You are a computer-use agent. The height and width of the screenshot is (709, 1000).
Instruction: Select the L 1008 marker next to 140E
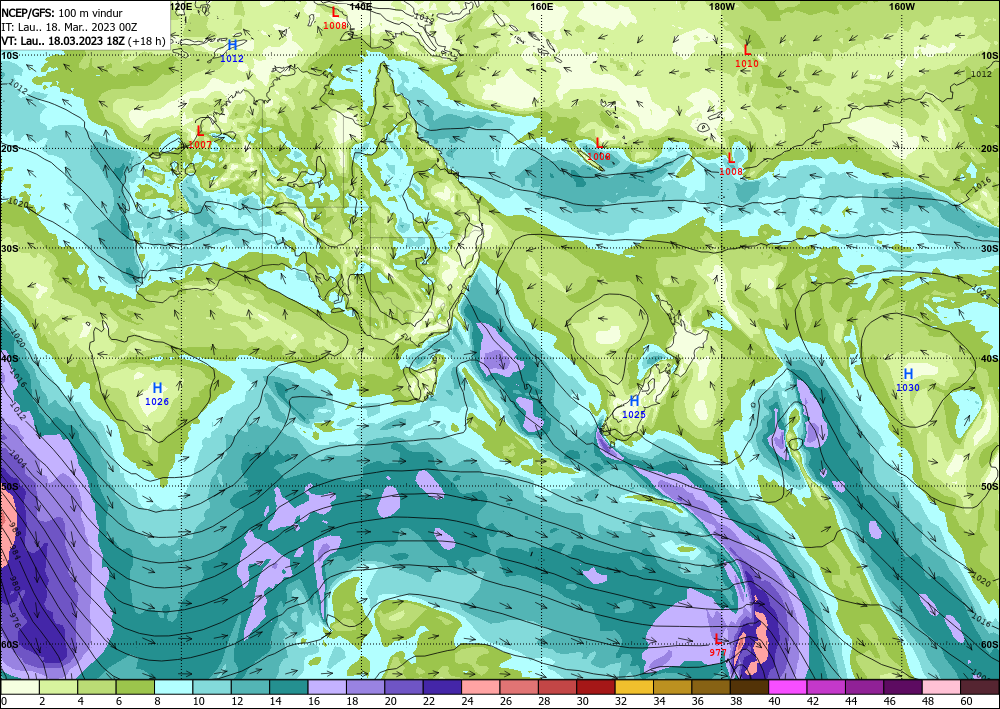coord(335,18)
